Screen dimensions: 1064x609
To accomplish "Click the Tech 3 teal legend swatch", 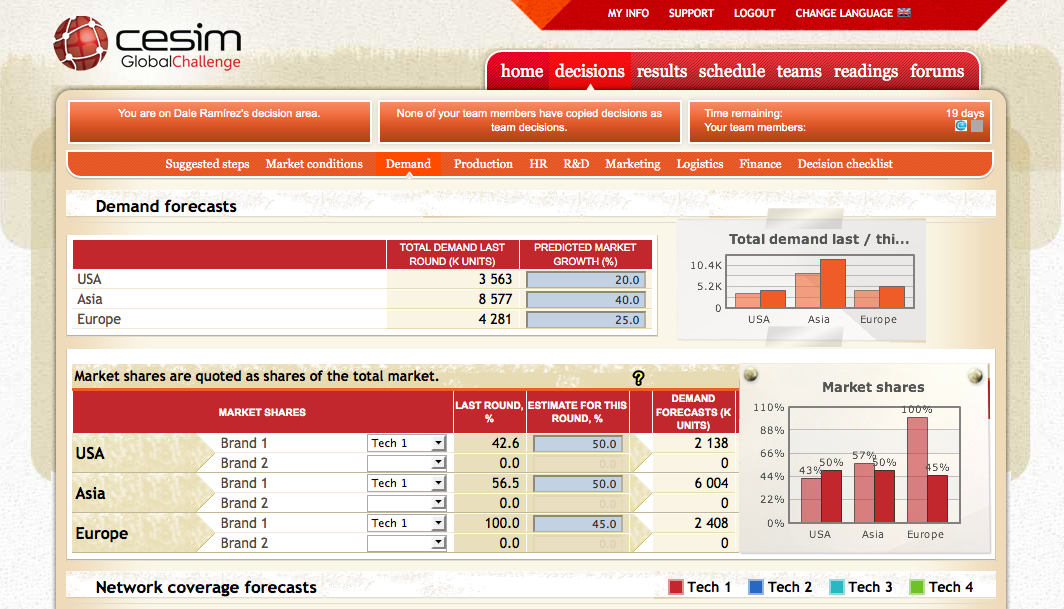I will point(837,587).
